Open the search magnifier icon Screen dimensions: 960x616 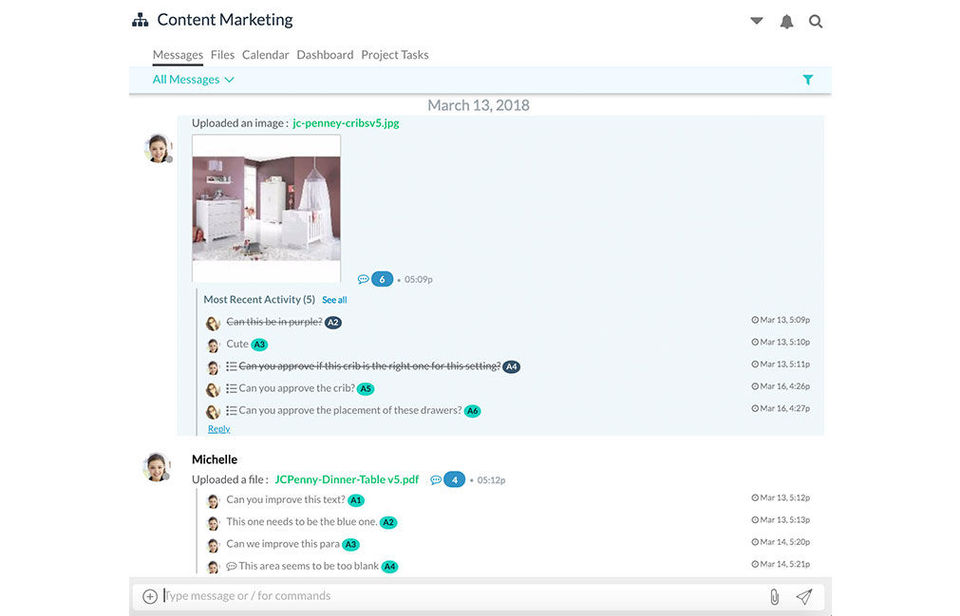point(816,21)
